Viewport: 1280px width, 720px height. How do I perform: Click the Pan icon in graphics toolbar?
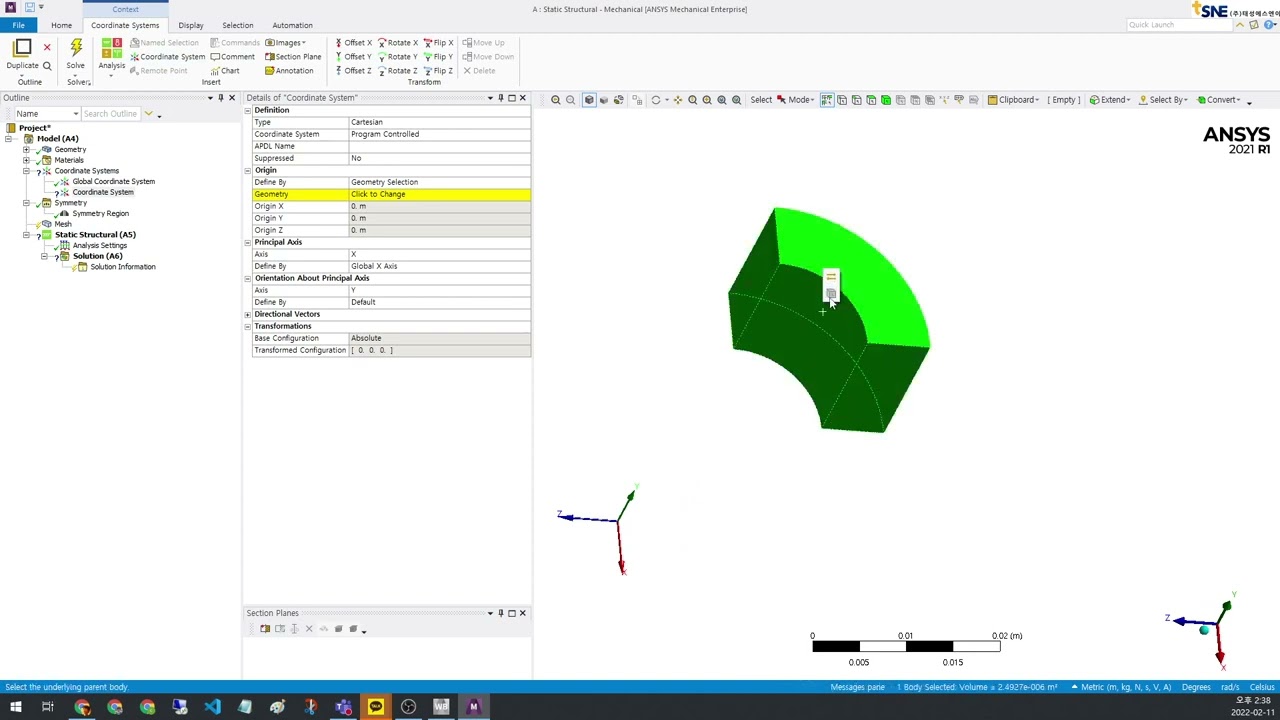[x=678, y=100]
